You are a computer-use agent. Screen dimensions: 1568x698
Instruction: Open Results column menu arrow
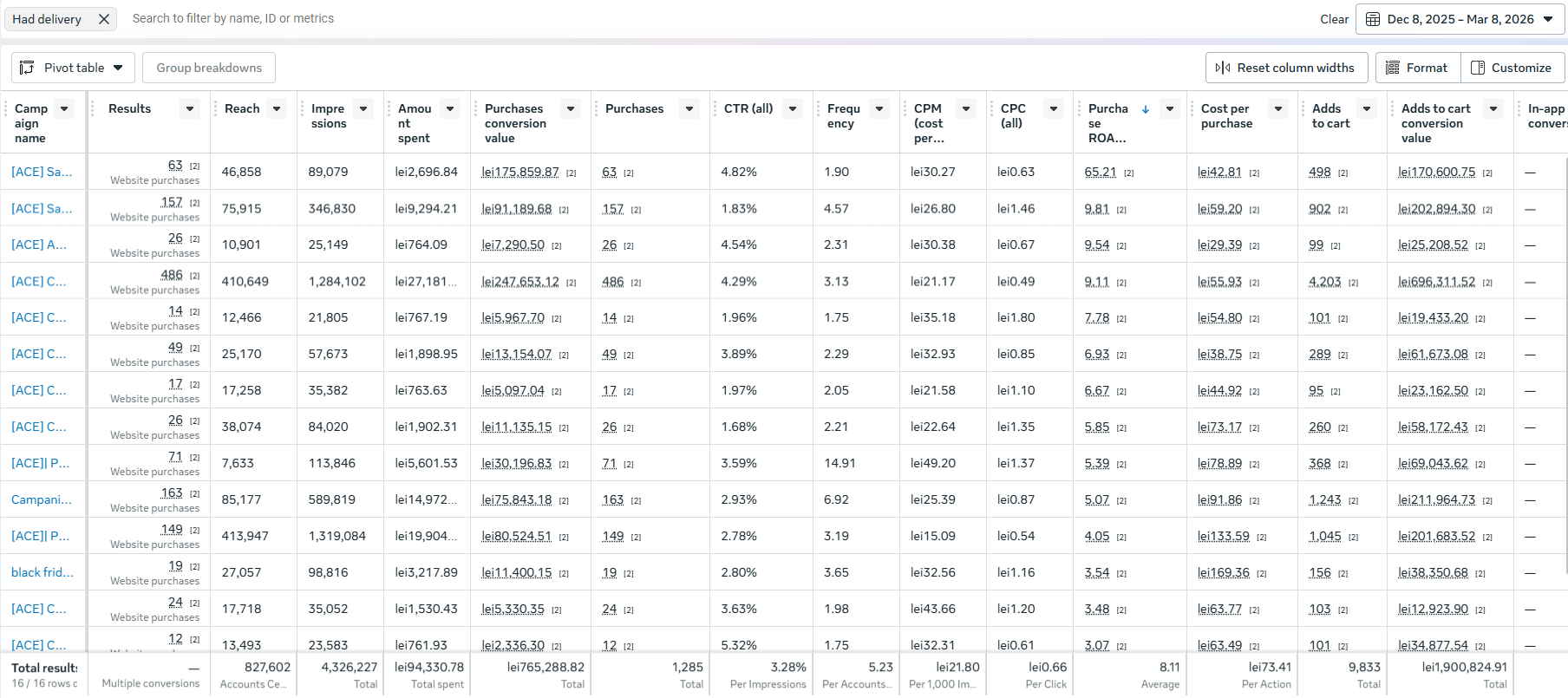click(191, 108)
